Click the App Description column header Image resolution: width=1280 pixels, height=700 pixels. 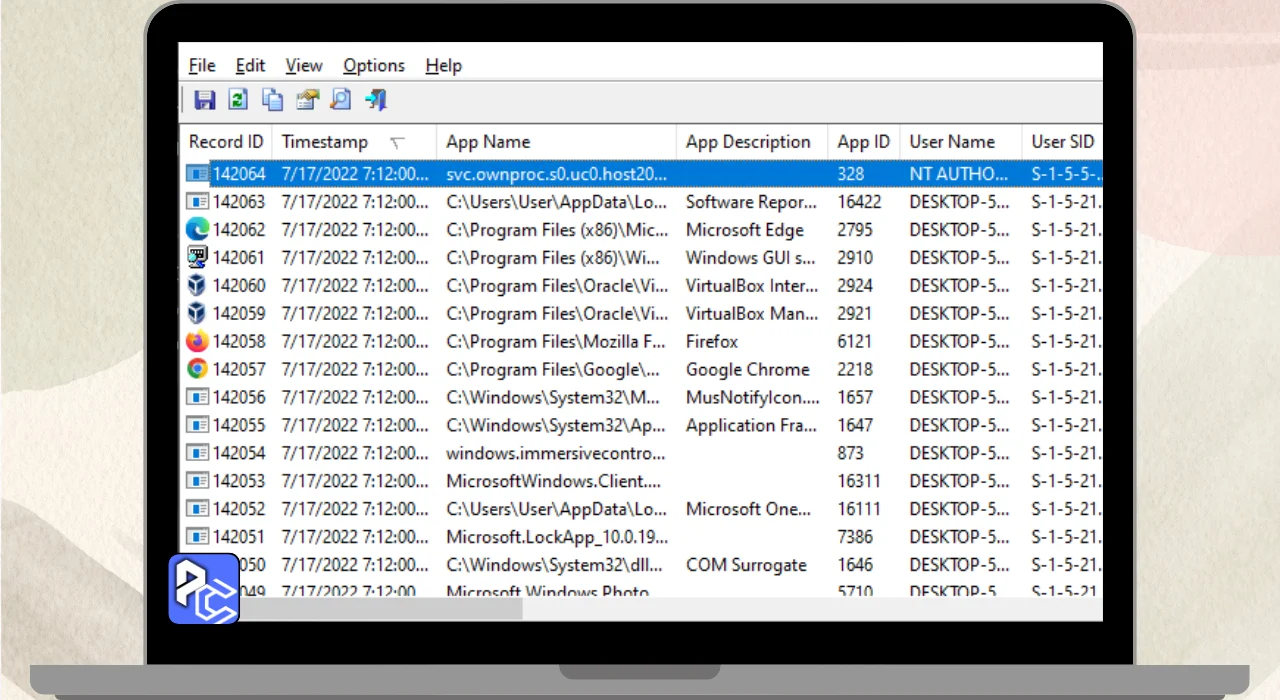click(748, 142)
